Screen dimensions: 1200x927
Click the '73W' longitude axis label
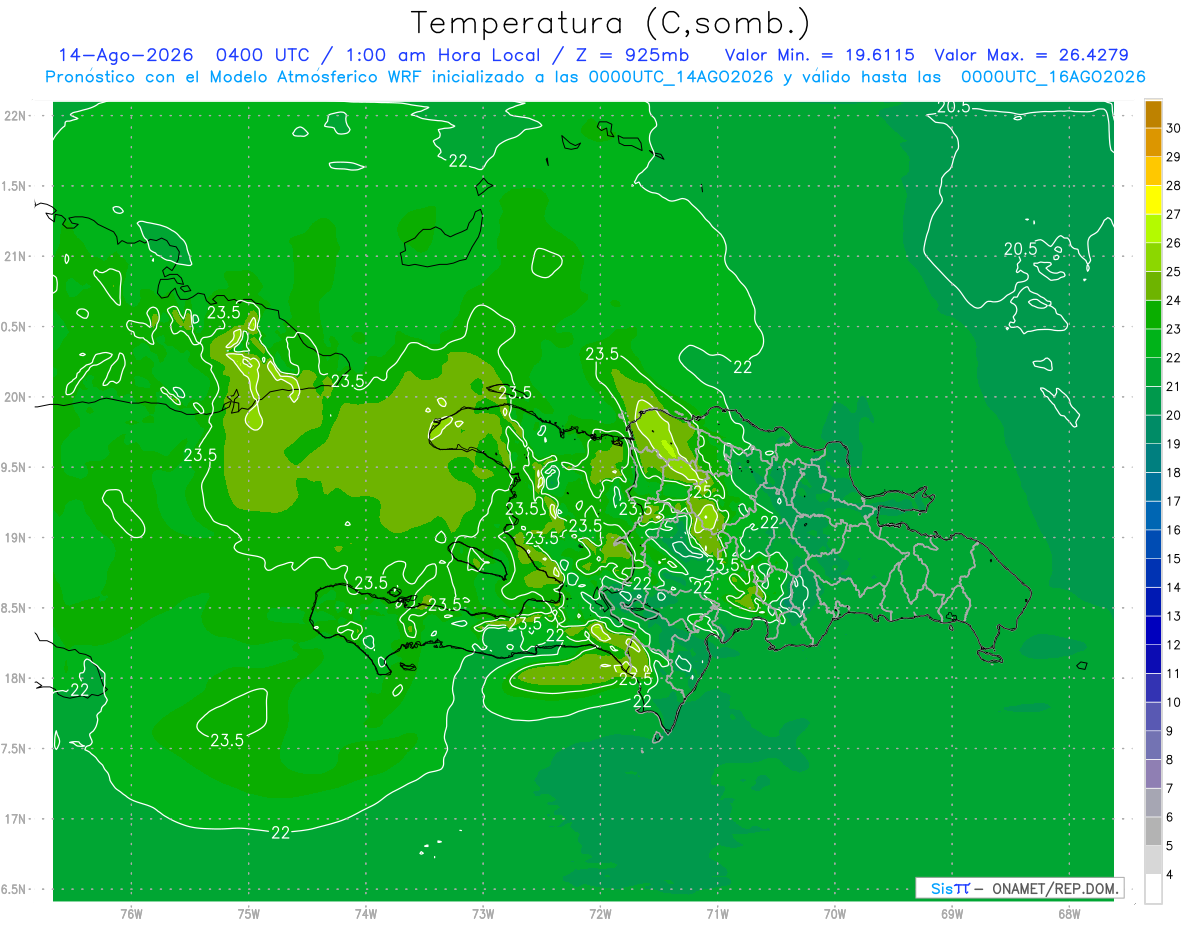tap(483, 914)
